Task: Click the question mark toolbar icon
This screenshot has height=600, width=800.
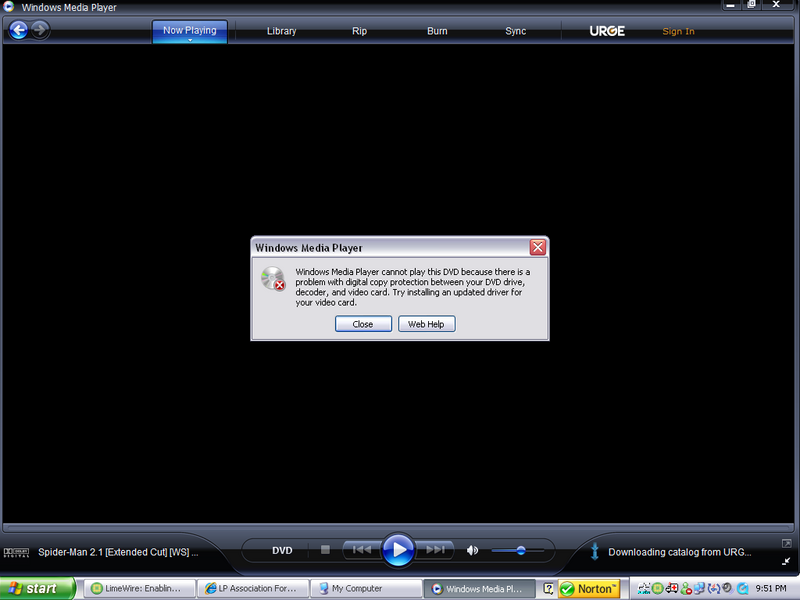Action: [x=548, y=589]
